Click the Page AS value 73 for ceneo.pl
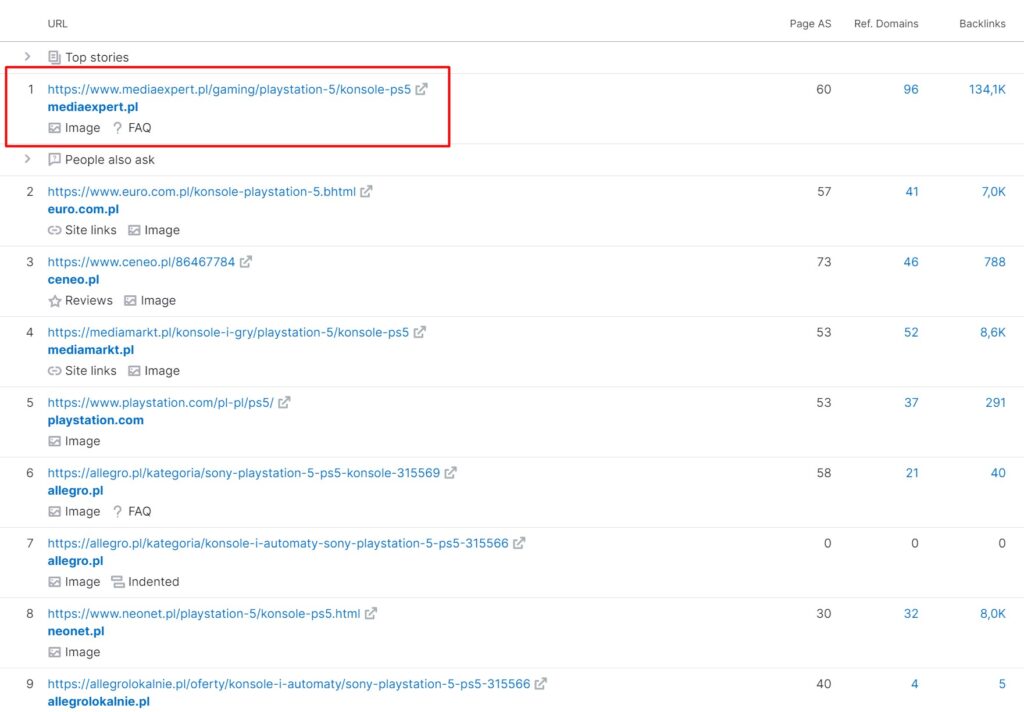The width and height of the screenshot is (1024, 712). tap(824, 262)
